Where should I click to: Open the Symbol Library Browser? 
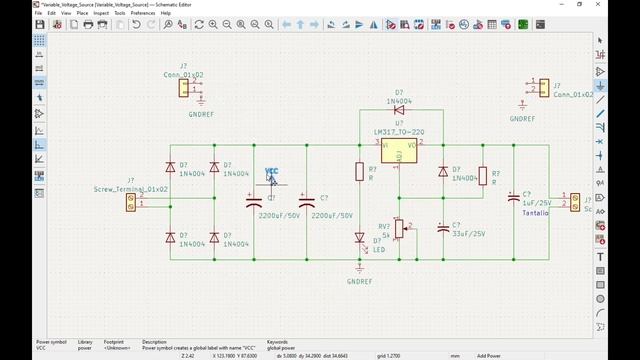point(405,24)
